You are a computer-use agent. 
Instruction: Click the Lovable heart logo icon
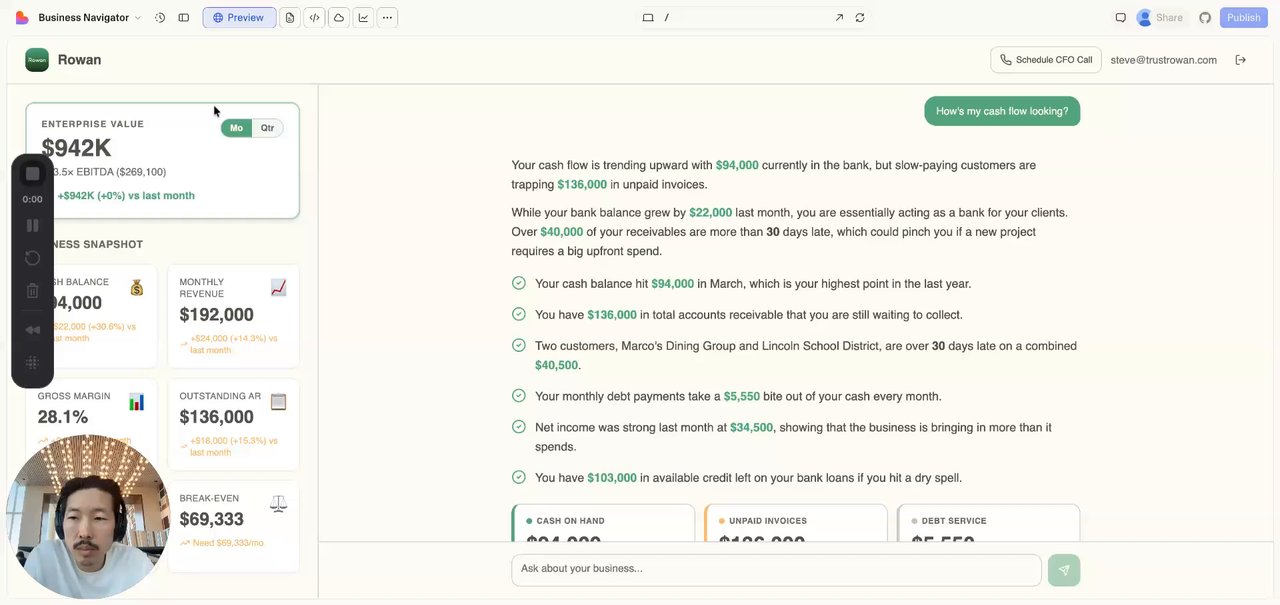(22, 18)
